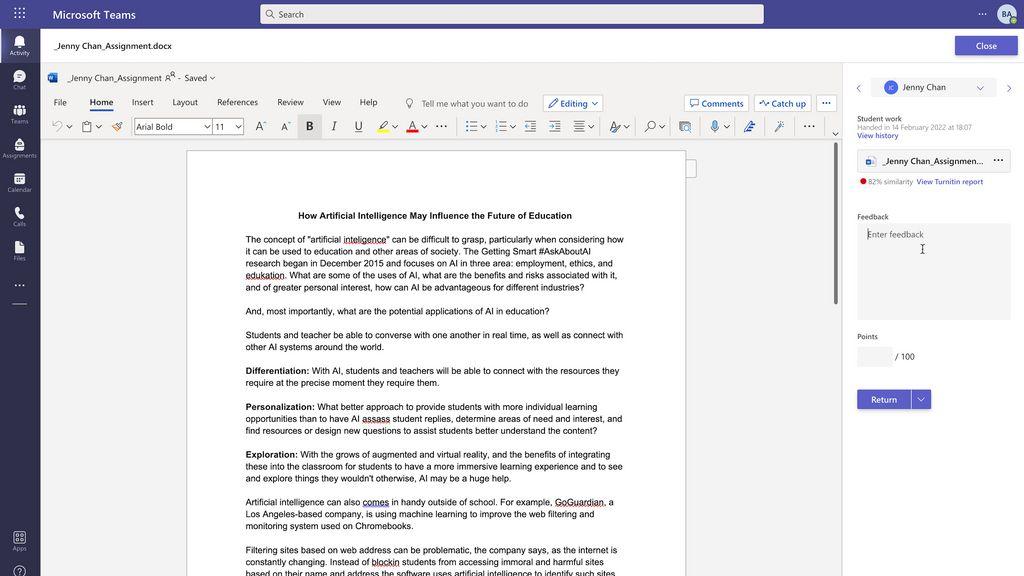Open View Turnitin report link
This screenshot has height=576, width=1024.
(x=949, y=182)
